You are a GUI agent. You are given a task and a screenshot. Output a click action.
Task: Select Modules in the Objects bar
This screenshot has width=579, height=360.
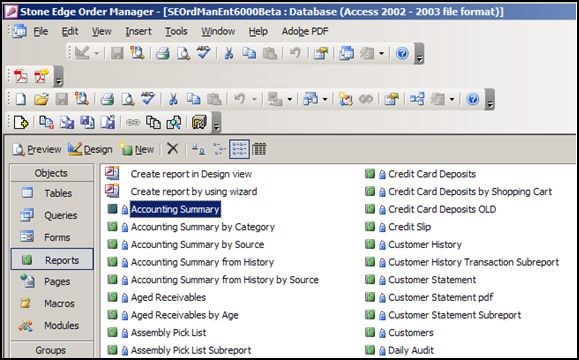click(x=52, y=326)
